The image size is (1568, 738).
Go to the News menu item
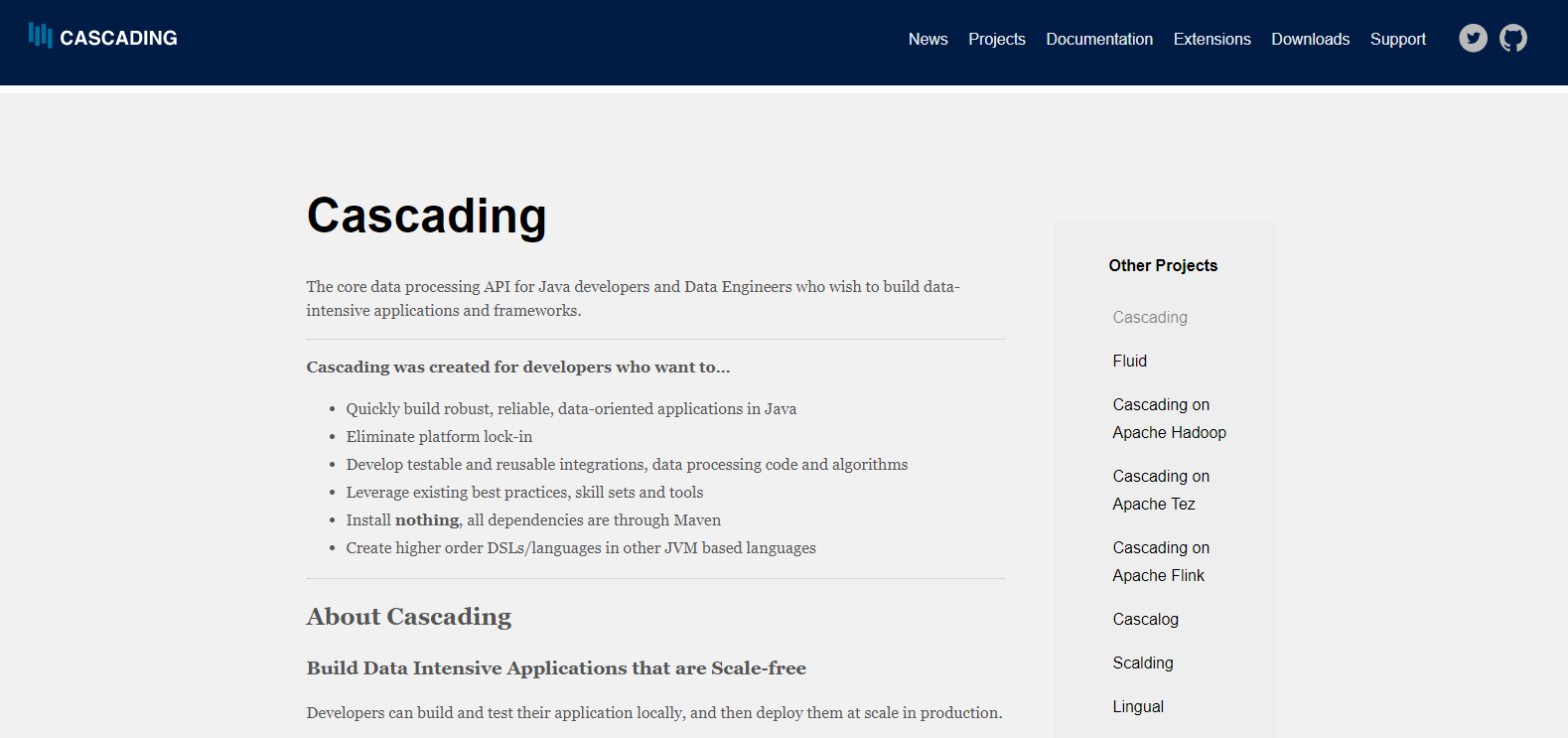(928, 39)
